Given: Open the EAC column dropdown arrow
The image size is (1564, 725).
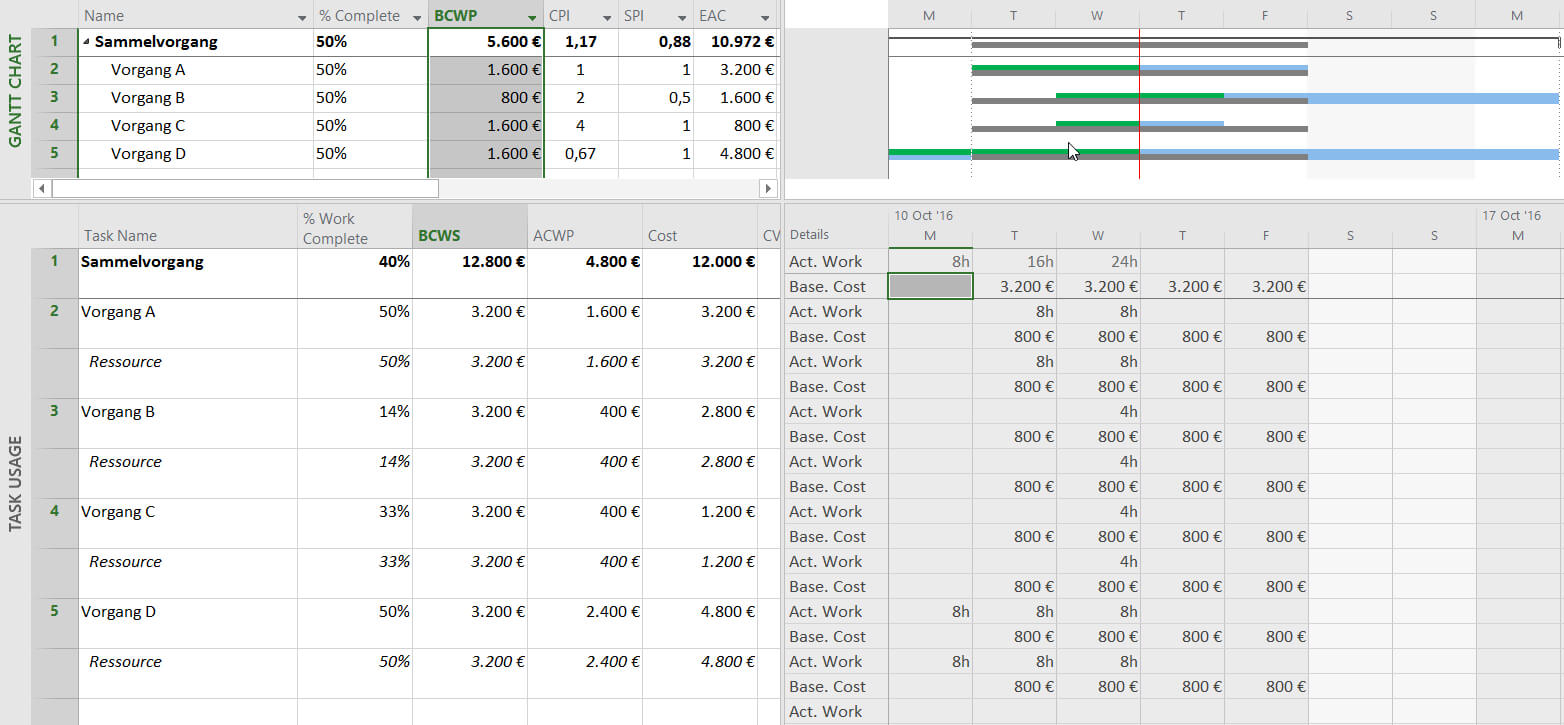Looking at the screenshot, I should tap(765, 18).
